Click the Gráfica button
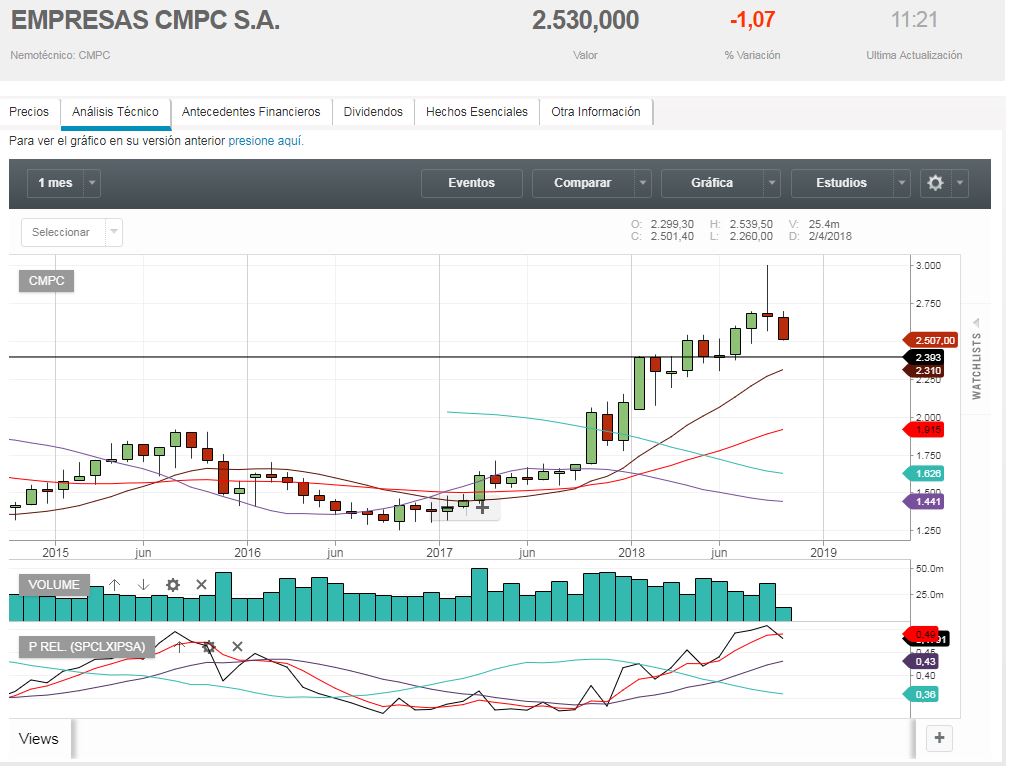Image resolution: width=1009 pixels, height=784 pixels. [x=712, y=183]
